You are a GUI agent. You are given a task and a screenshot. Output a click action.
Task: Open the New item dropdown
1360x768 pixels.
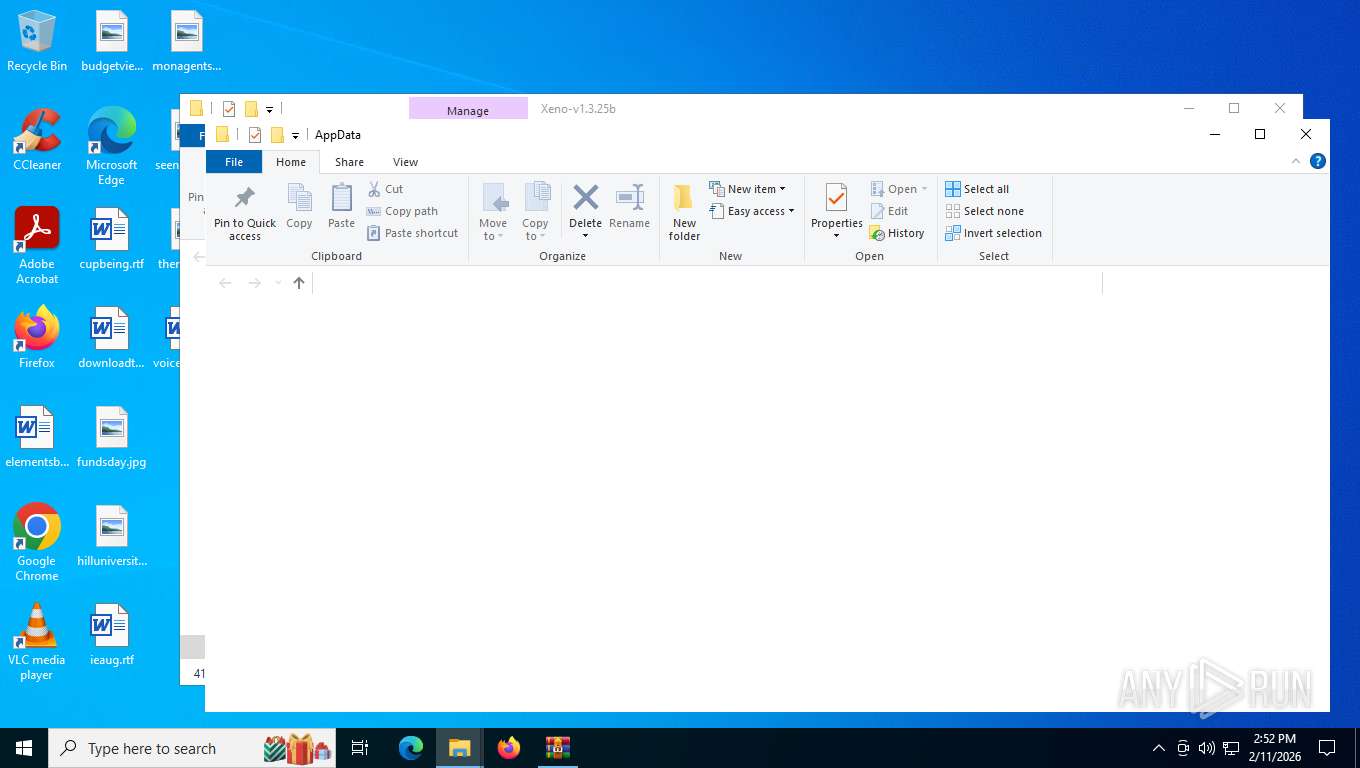pos(747,189)
